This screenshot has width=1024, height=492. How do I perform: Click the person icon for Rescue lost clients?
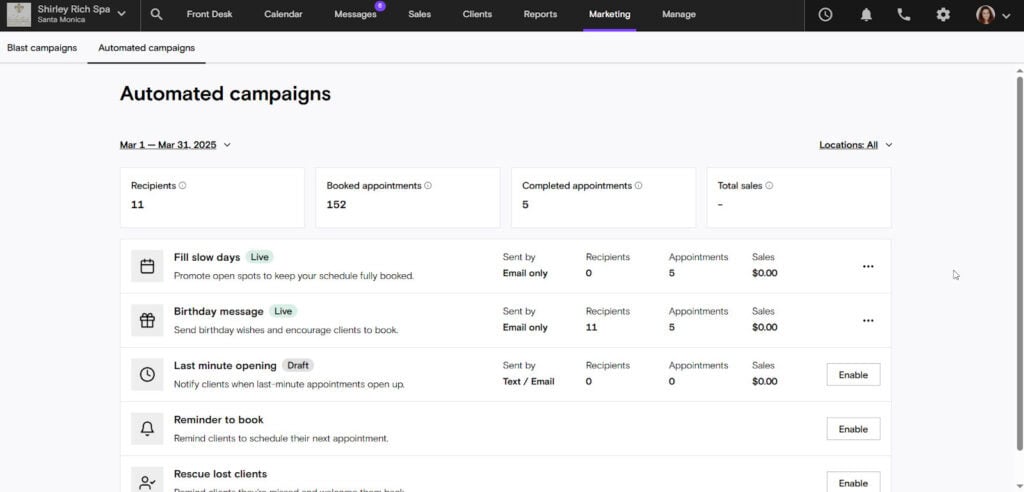point(148,482)
